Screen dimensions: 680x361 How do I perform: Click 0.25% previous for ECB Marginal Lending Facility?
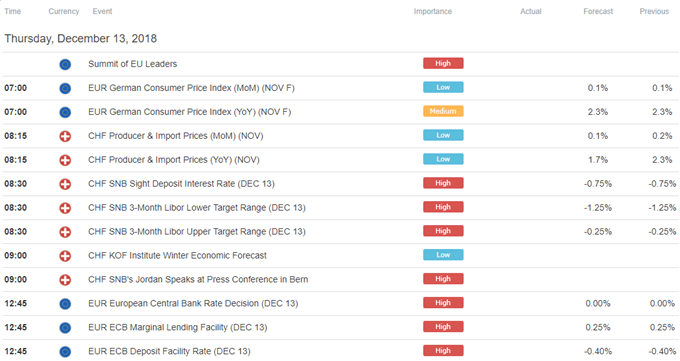[662, 327]
